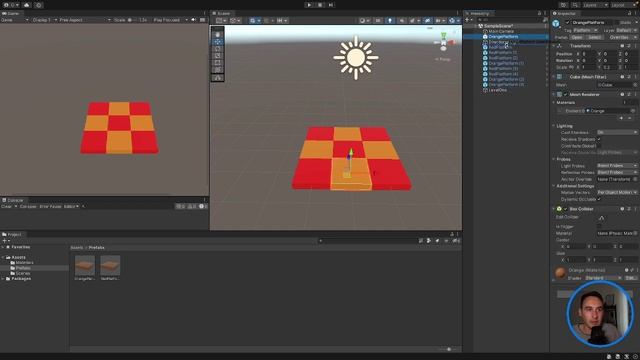Switch to the Scene tab
Image resolution: width=640 pixels, height=360 pixels.
(x=221, y=13)
